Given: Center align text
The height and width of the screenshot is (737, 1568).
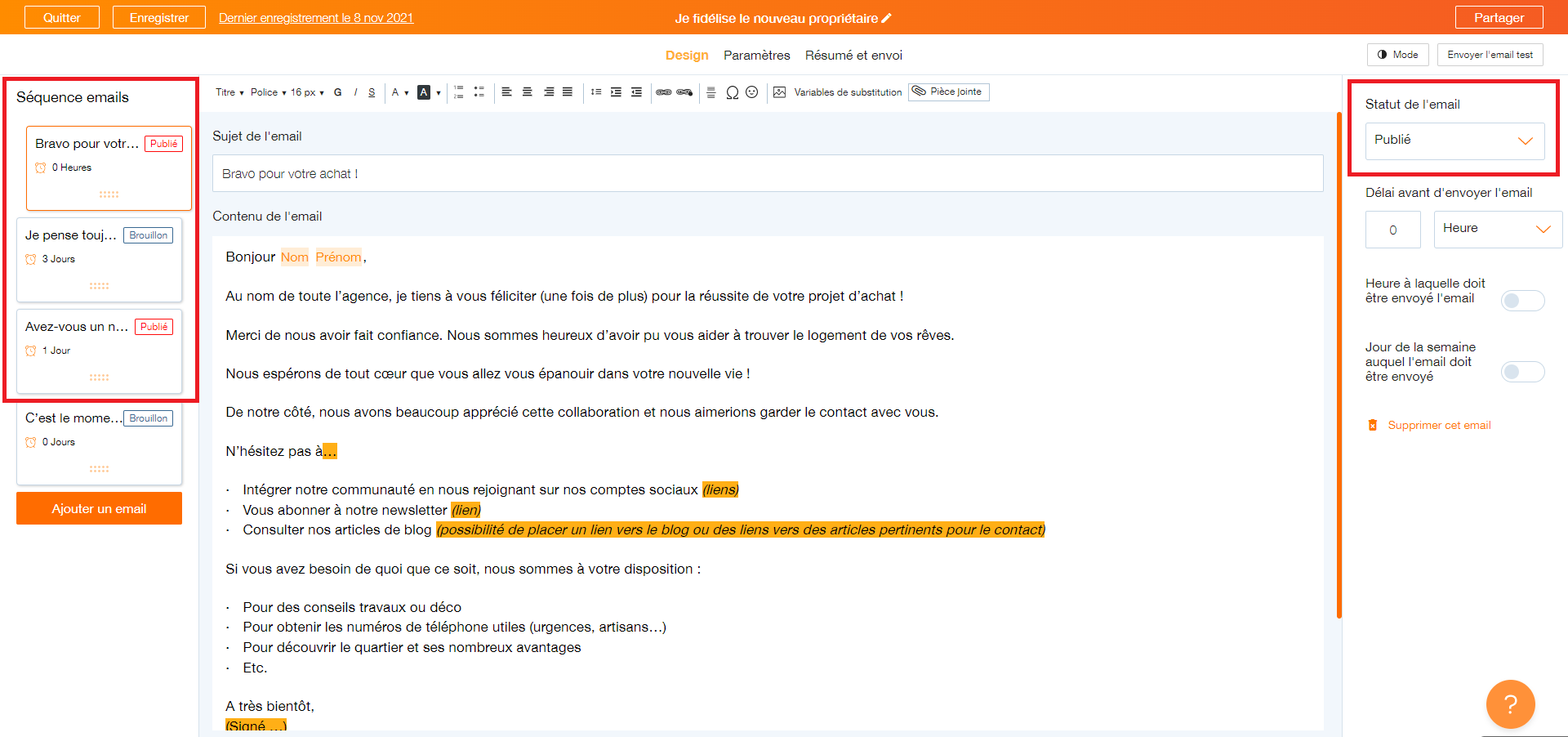Looking at the screenshot, I should (528, 92).
